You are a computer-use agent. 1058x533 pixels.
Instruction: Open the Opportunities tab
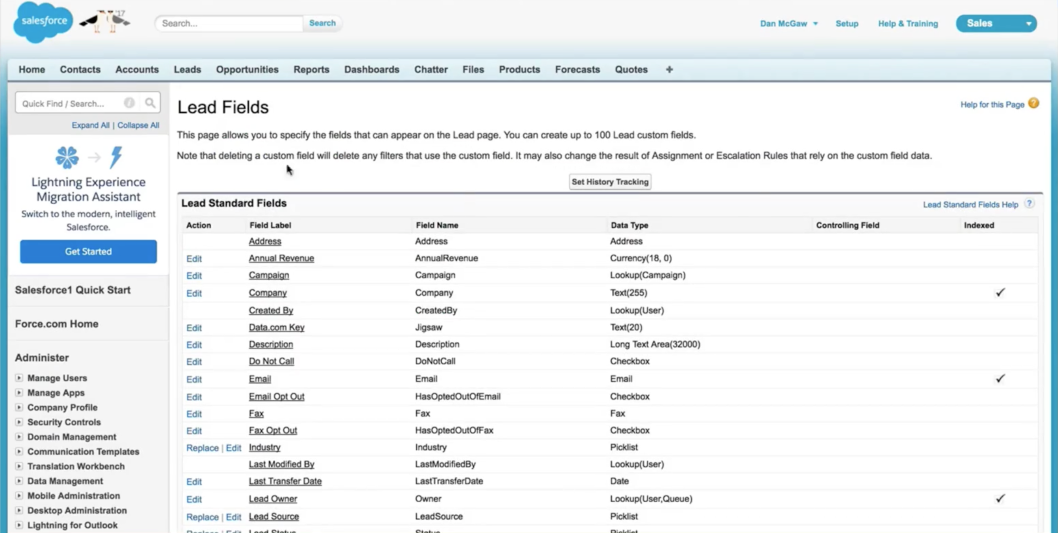pos(247,69)
